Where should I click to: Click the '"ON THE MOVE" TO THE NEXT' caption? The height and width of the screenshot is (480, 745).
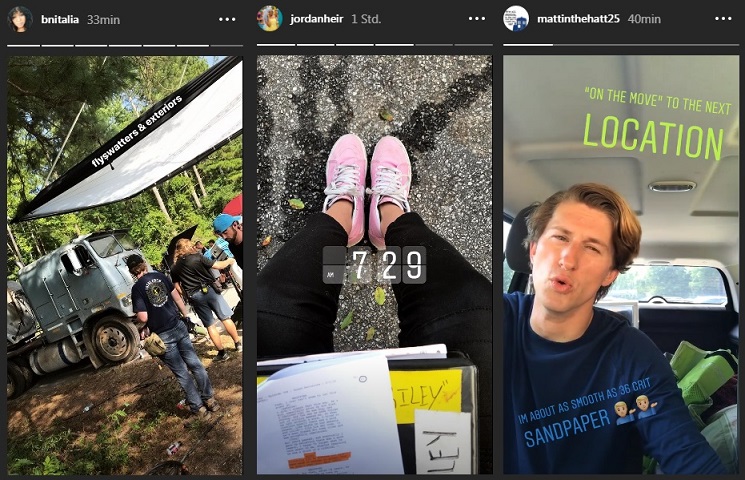pos(658,100)
